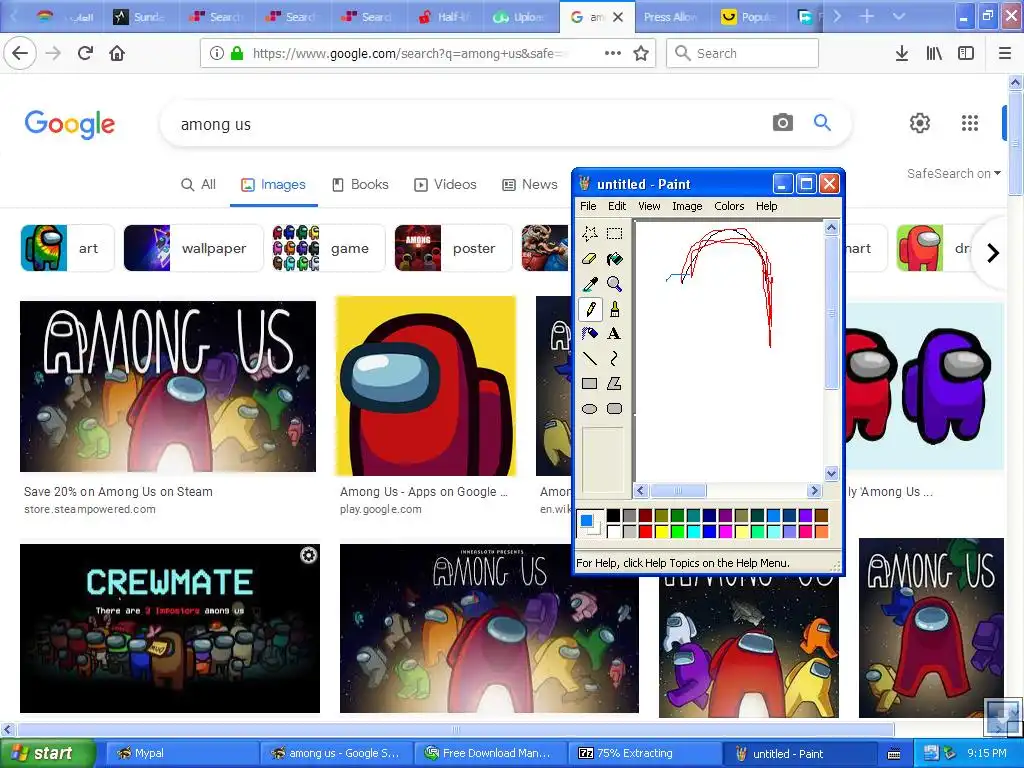Open the Edit menu in Paint
The image size is (1024, 768).
617,206
